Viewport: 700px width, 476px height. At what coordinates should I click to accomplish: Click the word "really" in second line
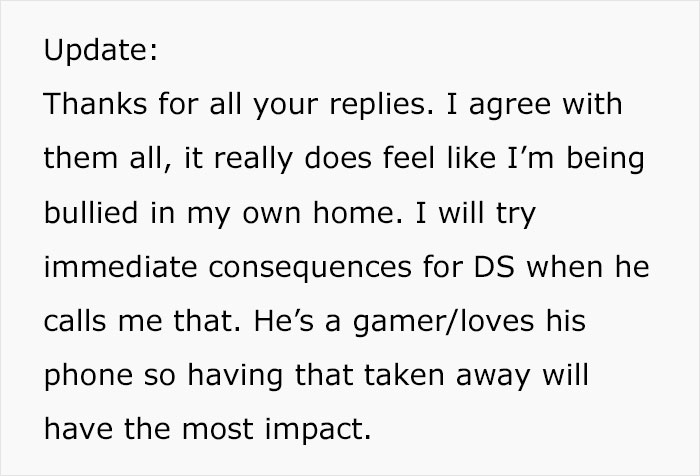pos(253,160)
